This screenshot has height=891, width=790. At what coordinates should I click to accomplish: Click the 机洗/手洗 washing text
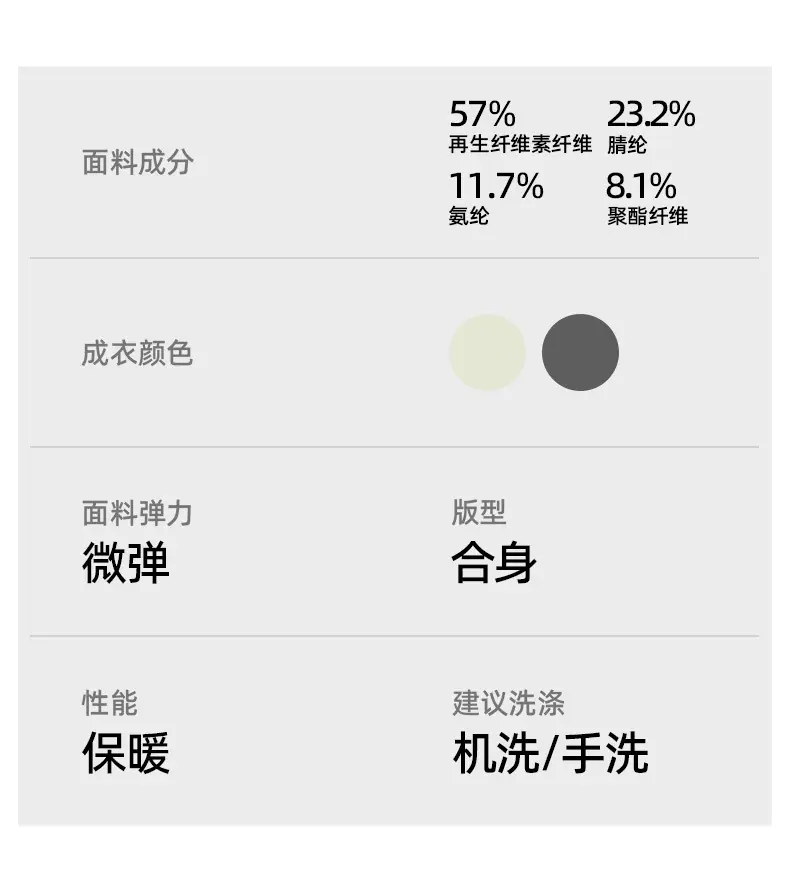pos(550,753)
